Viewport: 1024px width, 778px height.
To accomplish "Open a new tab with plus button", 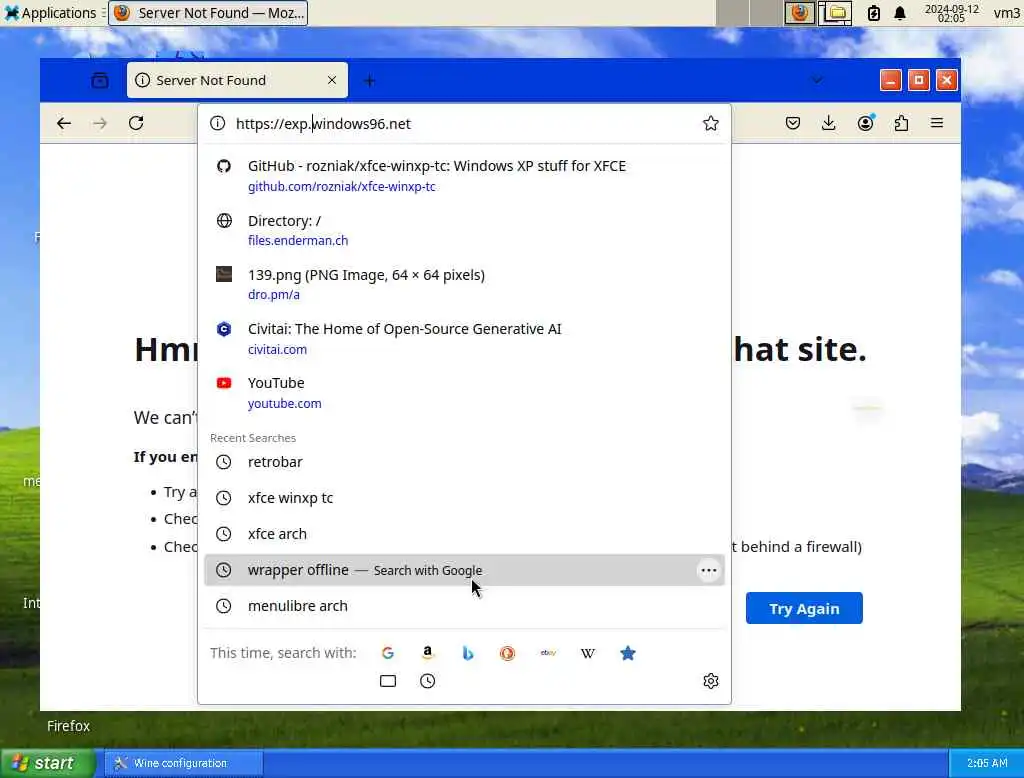I will 370,80.
